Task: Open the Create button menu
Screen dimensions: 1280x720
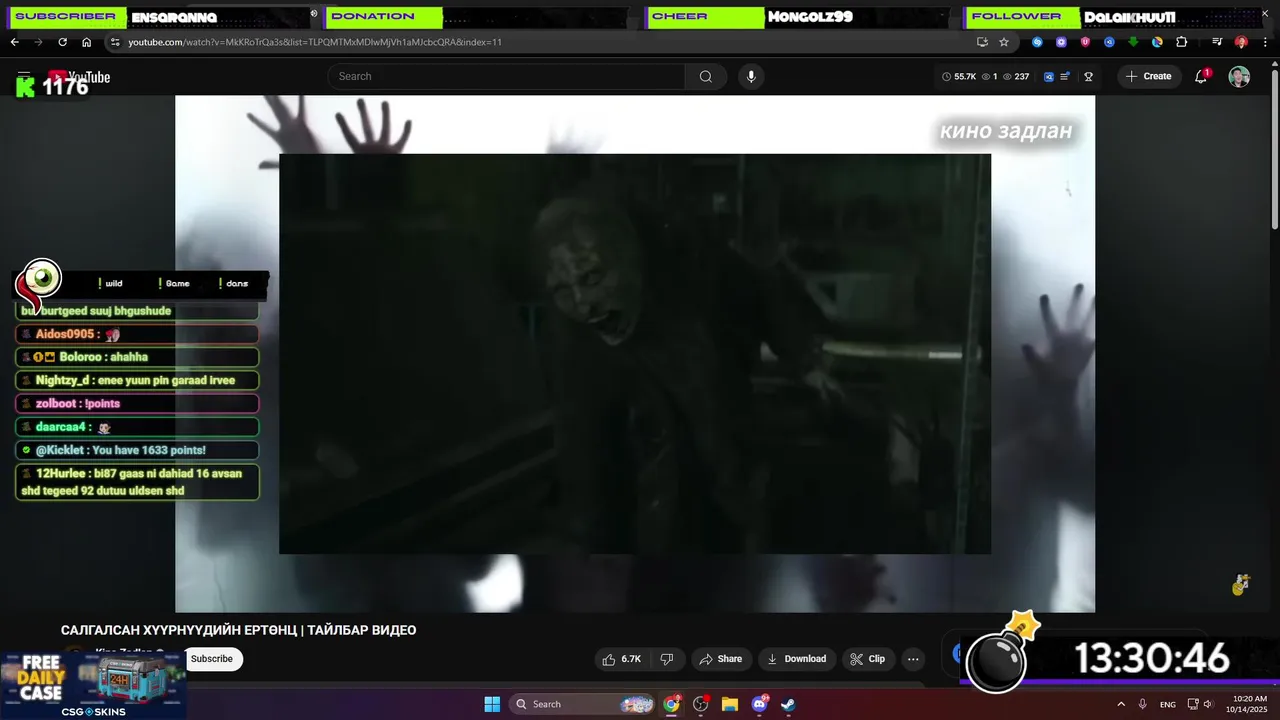Action: [x=1149, y=76]
